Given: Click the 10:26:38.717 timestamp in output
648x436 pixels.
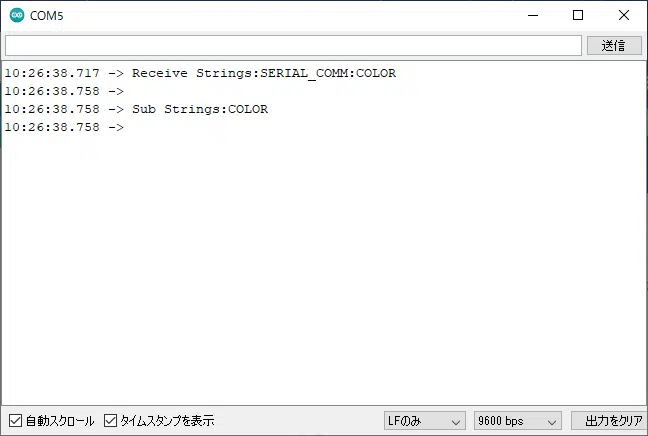Looking at the screenshot, I should click(x=52, y=73).
